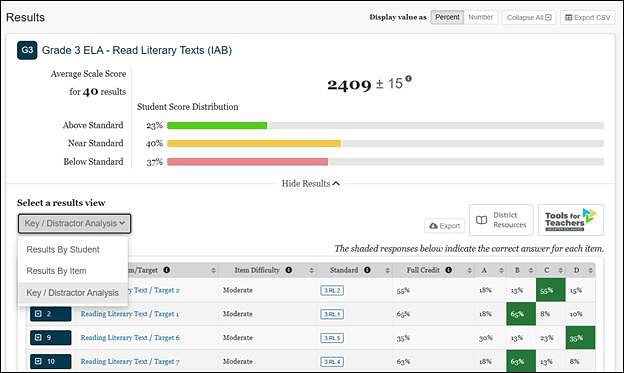
Task: Sort by column A arrows
Action: point(501,270)
